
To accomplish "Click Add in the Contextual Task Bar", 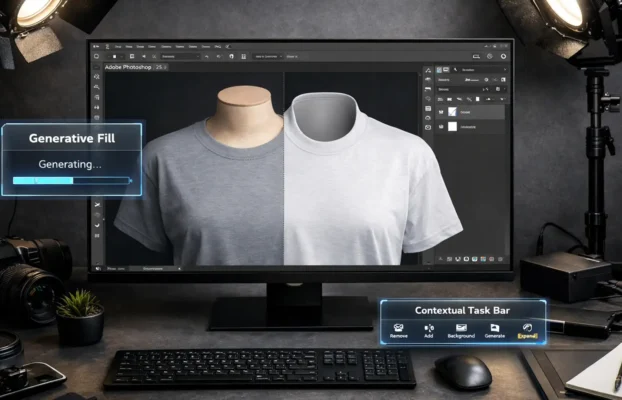I will click(x=429, y=331).
